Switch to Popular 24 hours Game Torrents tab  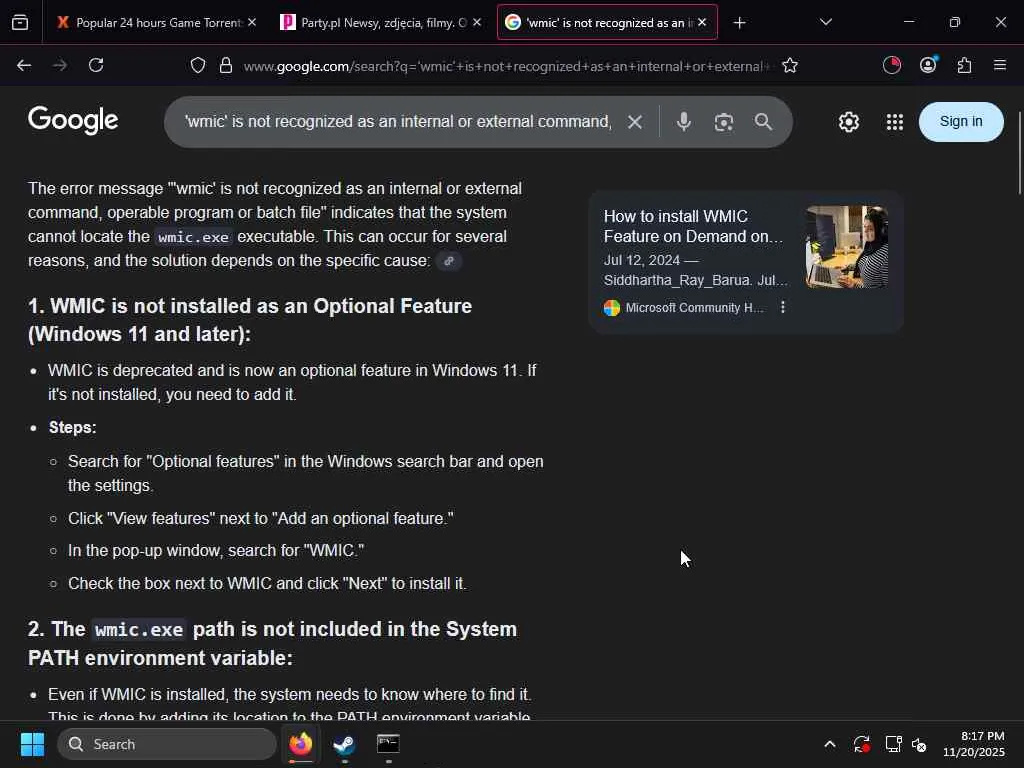[x=150, y=22]
